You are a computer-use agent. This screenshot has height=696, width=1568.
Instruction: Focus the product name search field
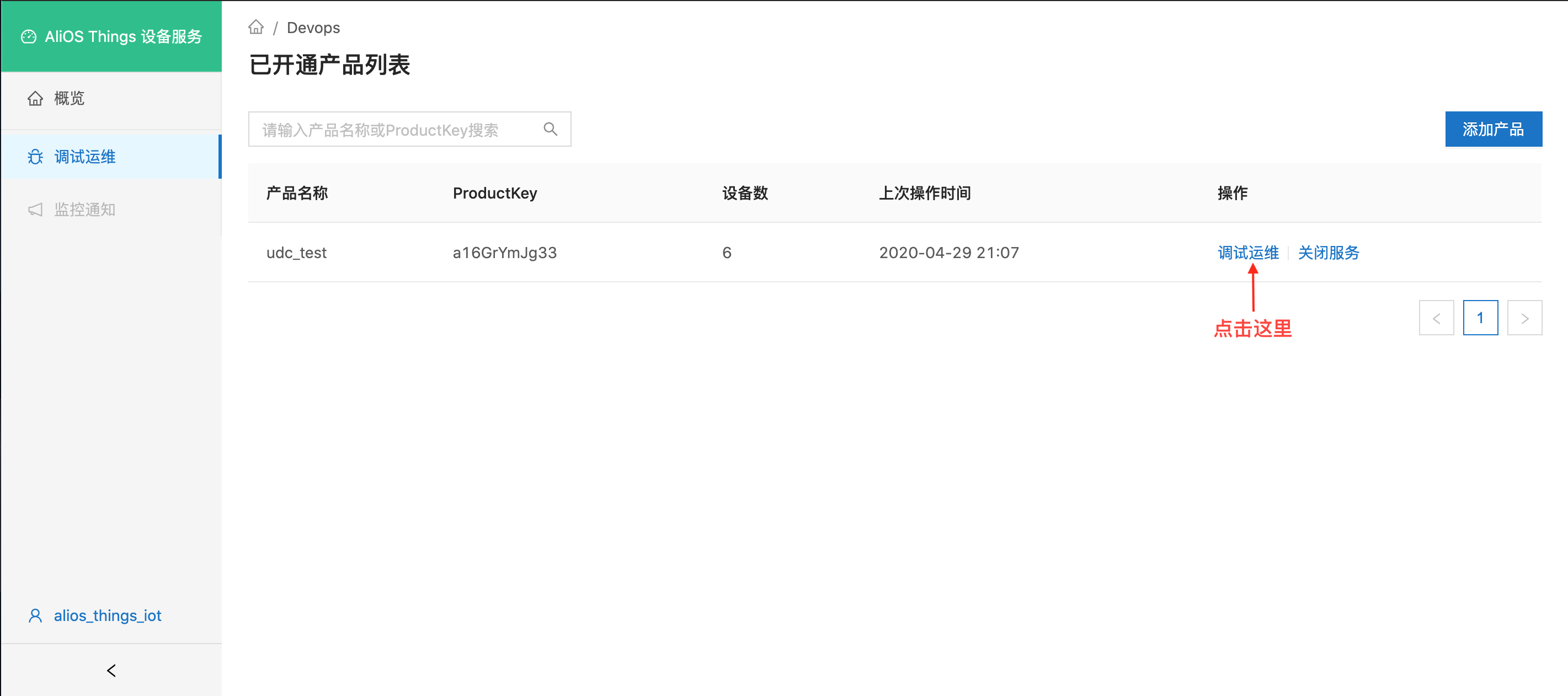[x=409, y=129]
